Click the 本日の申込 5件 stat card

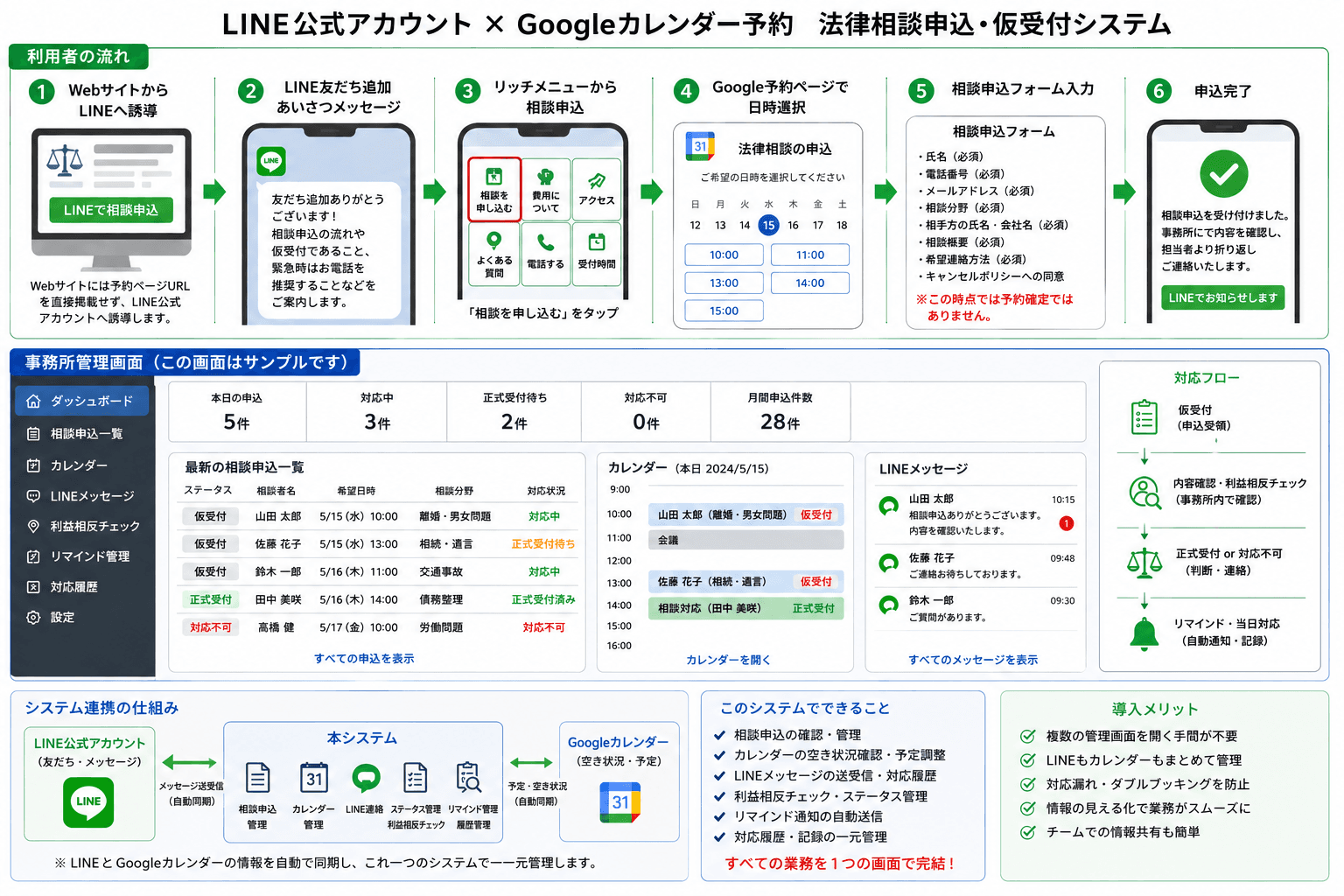[x=237, y=411]
